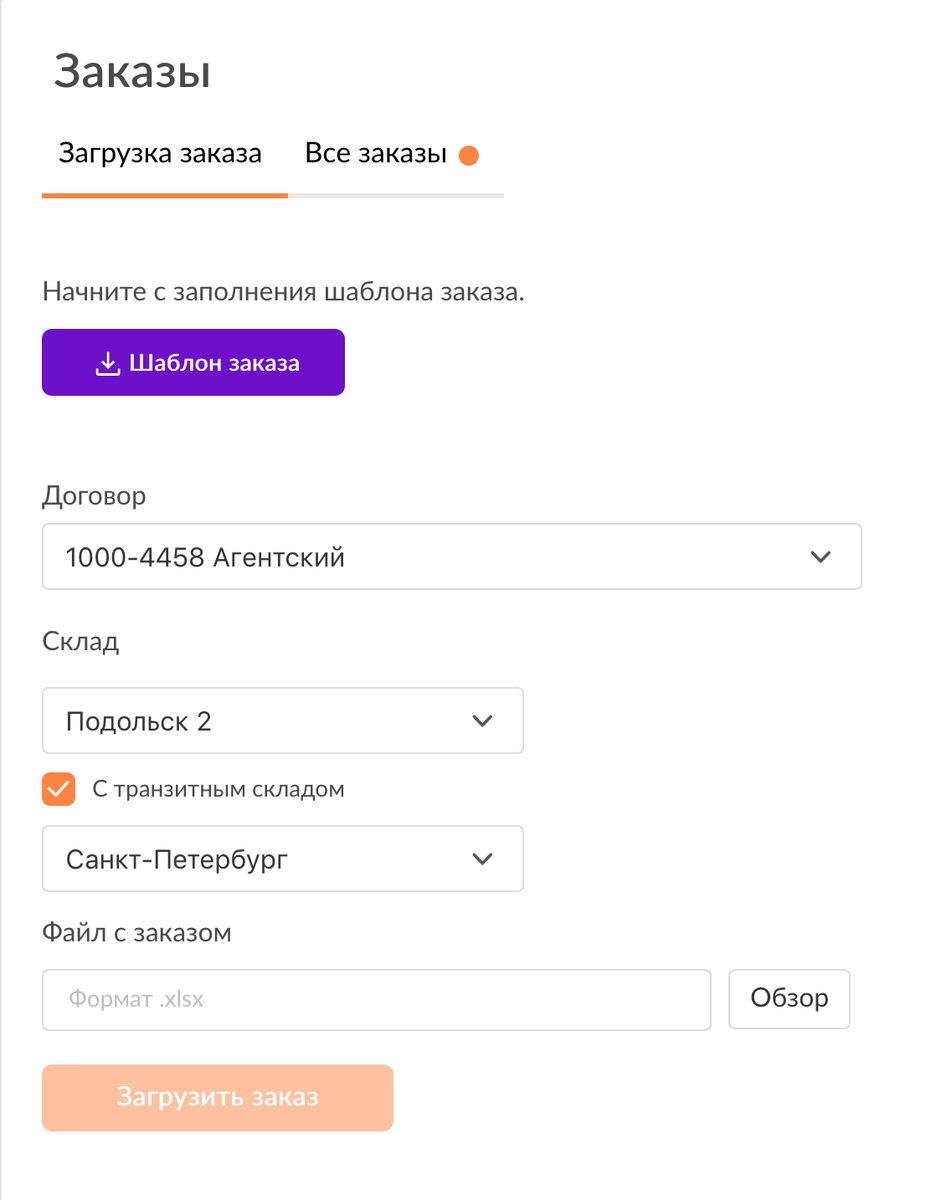Click the Заказы page heading
The height and width of the screenshot is (1200, 931).
pos(132,70)
